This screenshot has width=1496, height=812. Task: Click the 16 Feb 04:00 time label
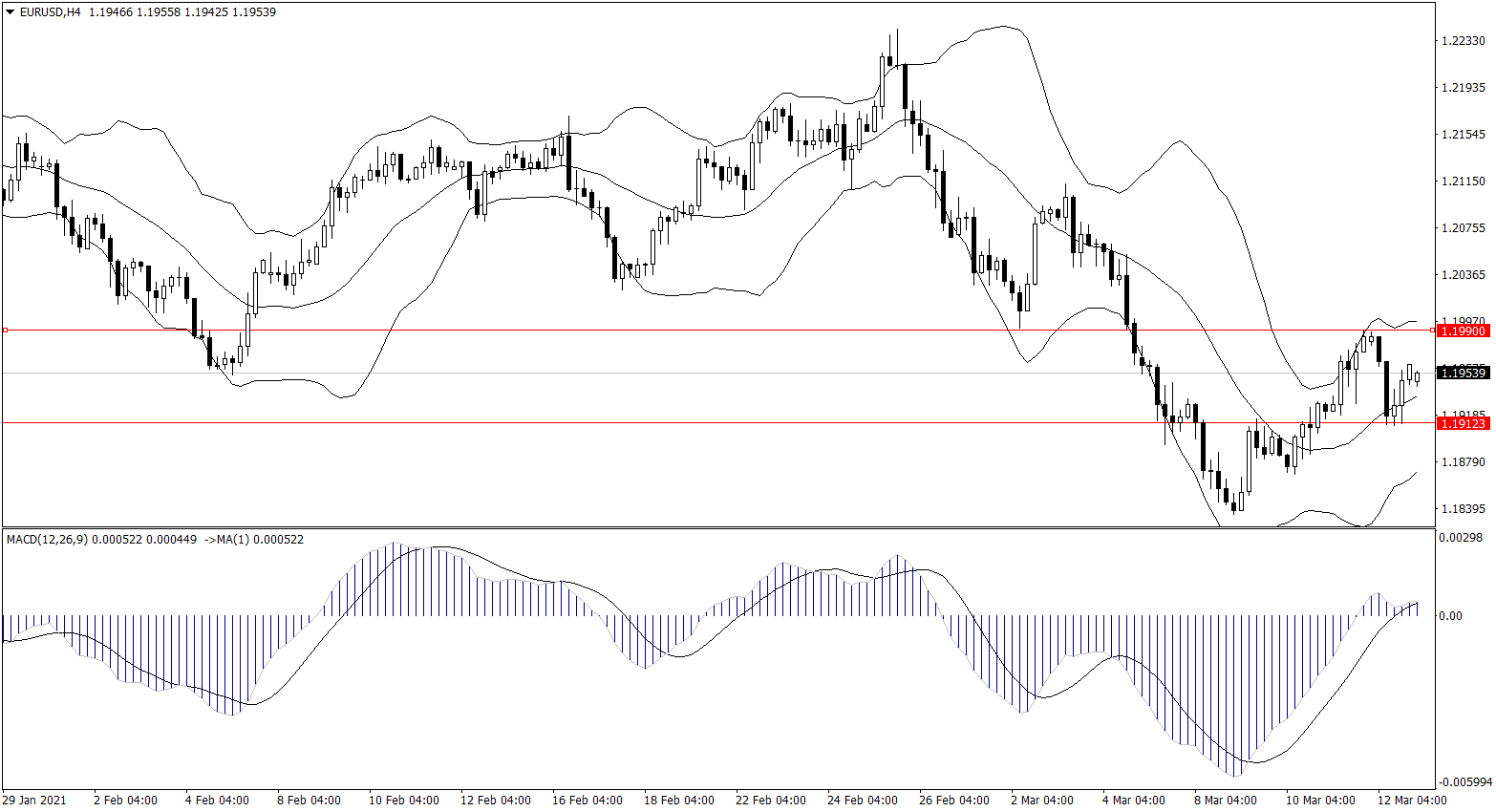click(x=587, y=800)
